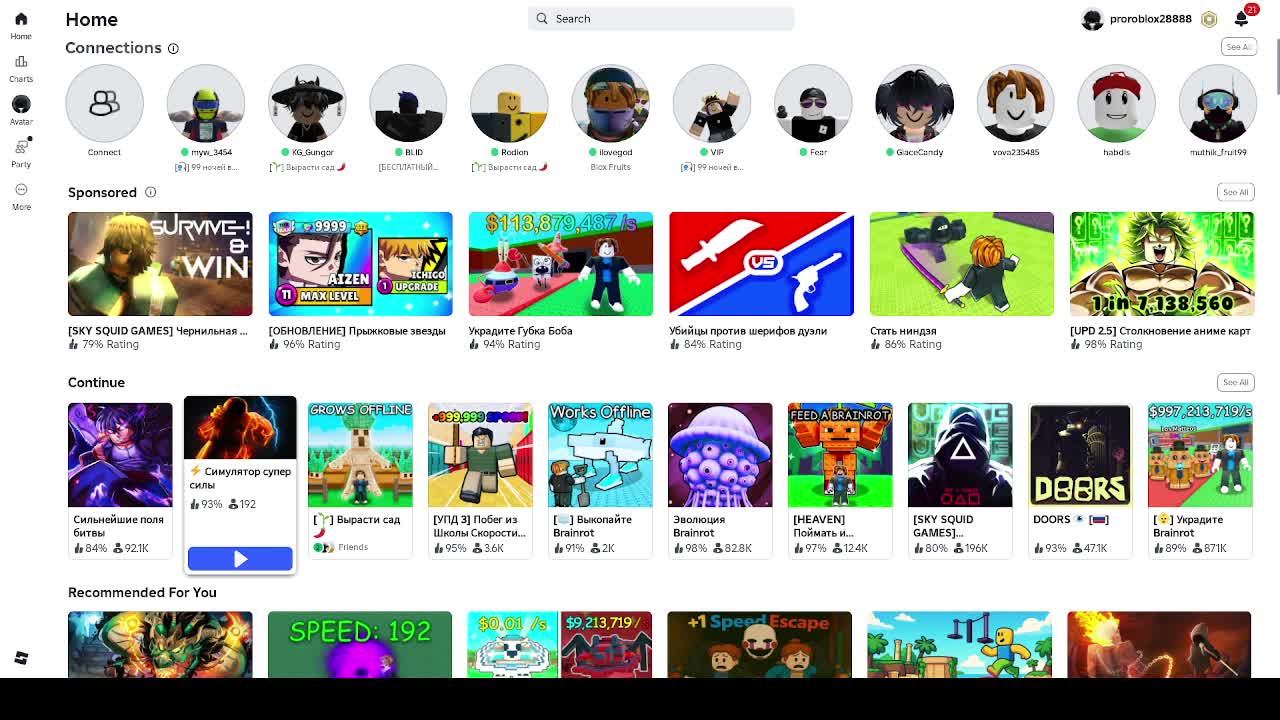This screenshot has width=1280, height=720.
Task: Open Эволюция Brainrot game card
Action: (720, 480)
